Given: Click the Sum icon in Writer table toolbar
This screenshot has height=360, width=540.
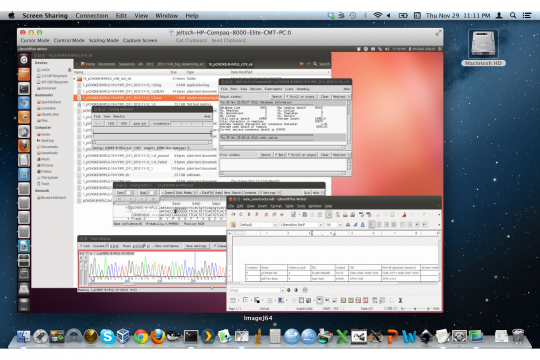Looking at the screenshot, I should [x=401, y=300].
